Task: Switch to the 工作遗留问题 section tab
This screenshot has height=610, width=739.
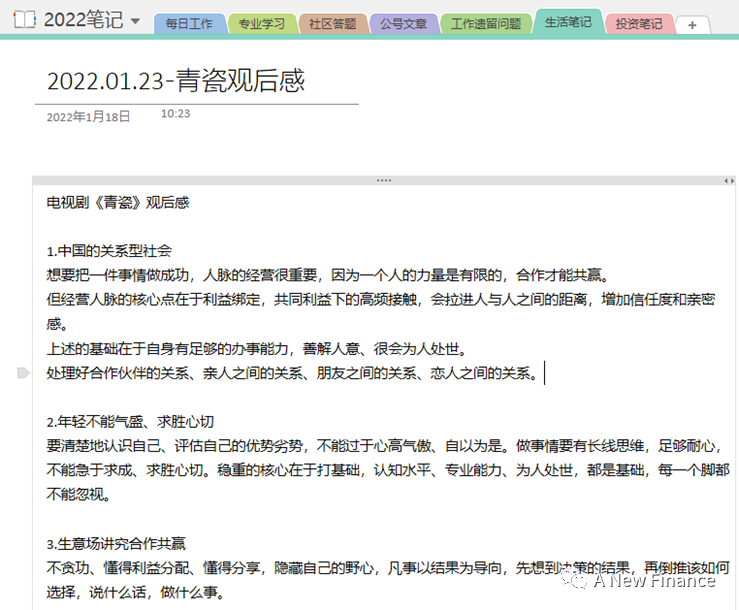Action: pyautogui.click(x=486, y=24)
